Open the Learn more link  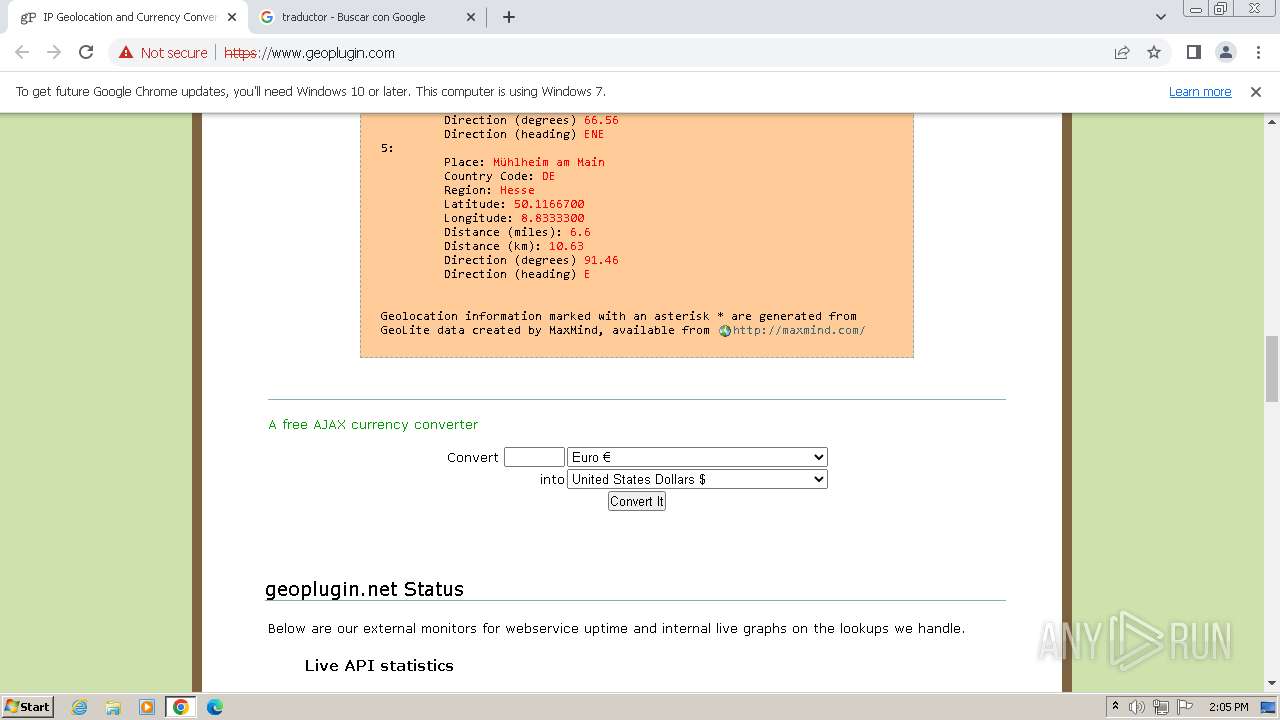(x=1200, y=91)
